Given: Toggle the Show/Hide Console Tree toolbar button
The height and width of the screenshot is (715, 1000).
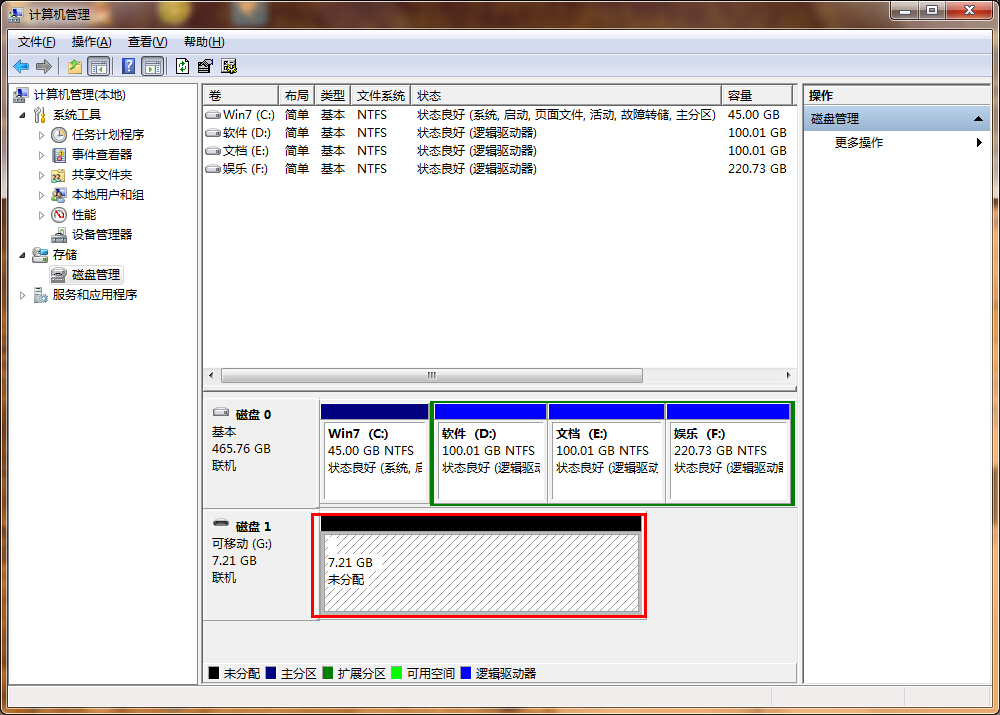Looking at the screenshot, I should point(98,67).
